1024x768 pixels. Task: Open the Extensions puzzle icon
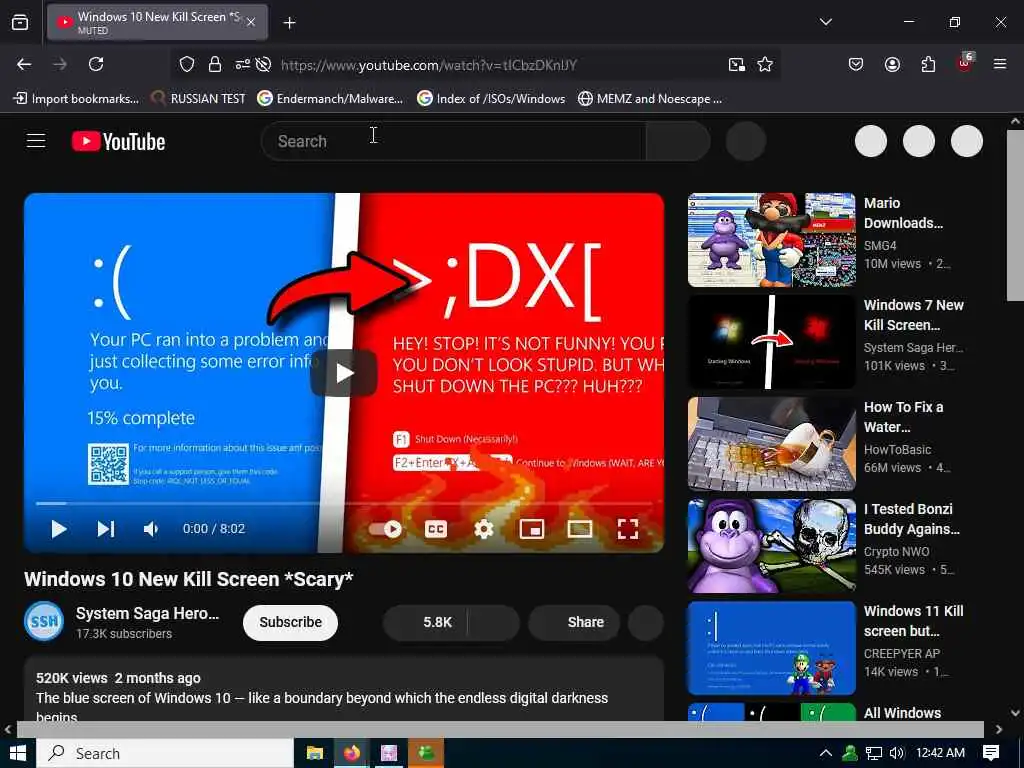(x=928, y=64)
